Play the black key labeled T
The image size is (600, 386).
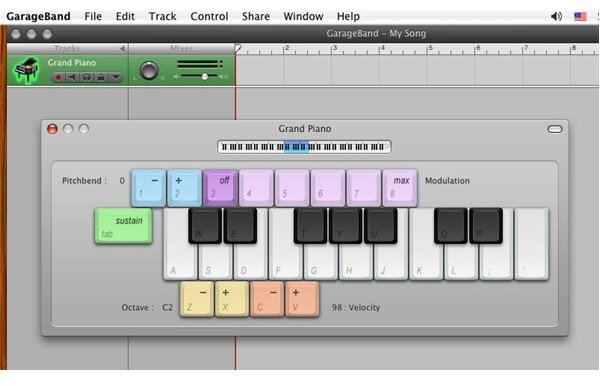[310, 225]
